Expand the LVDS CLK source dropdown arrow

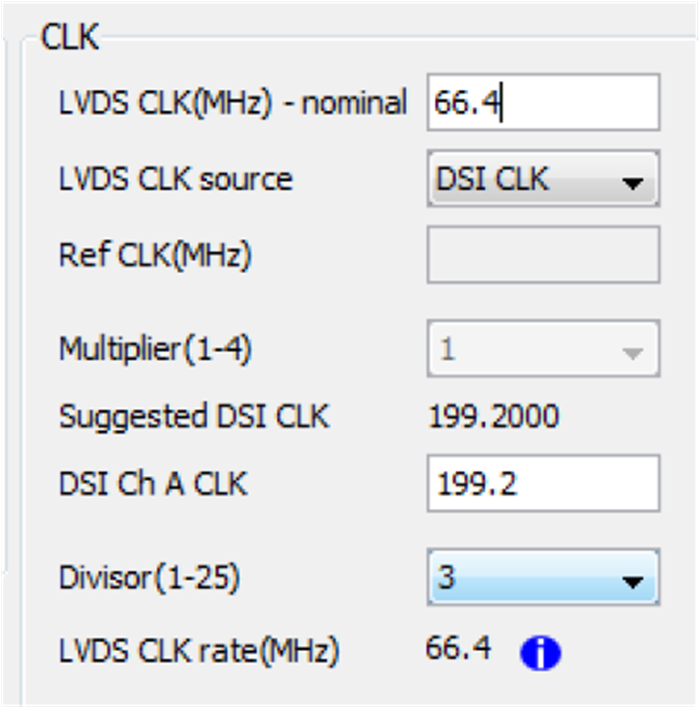(631, 182)
